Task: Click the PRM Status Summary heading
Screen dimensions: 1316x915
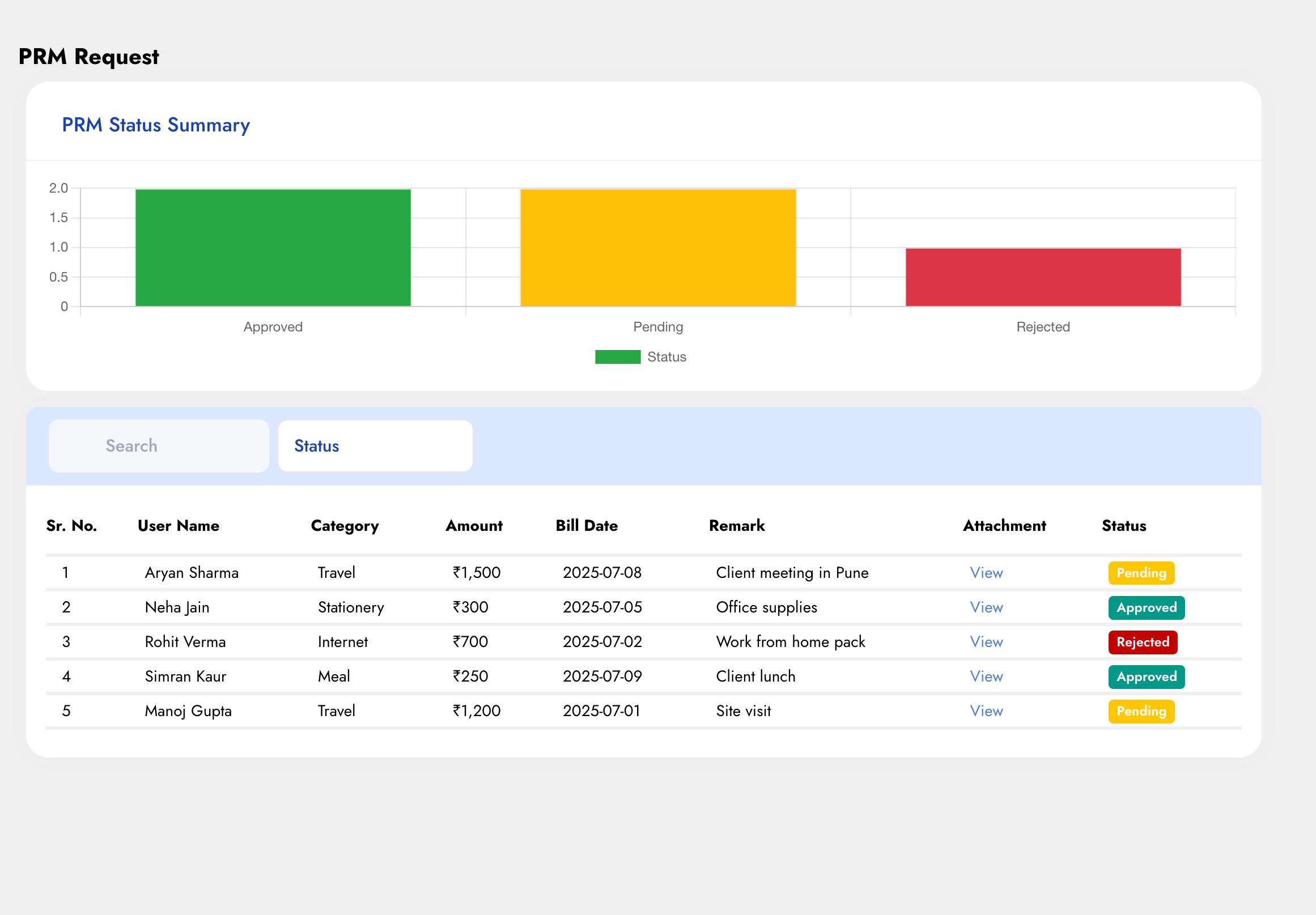Action: [156, 125]
